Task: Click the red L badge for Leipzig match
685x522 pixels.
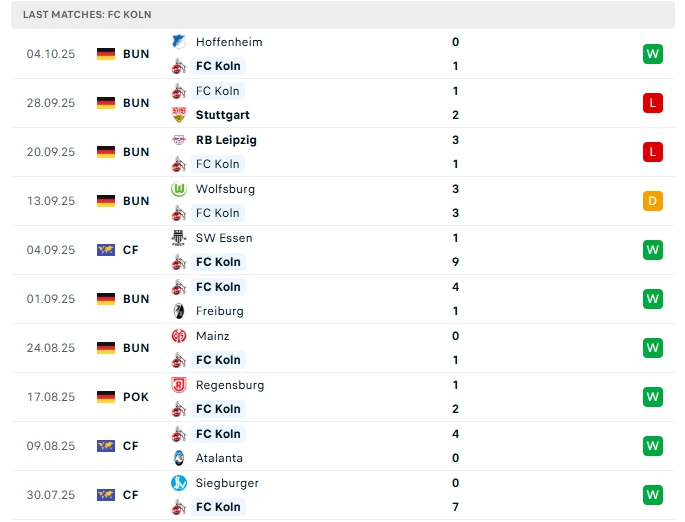Action: (653, 152)
